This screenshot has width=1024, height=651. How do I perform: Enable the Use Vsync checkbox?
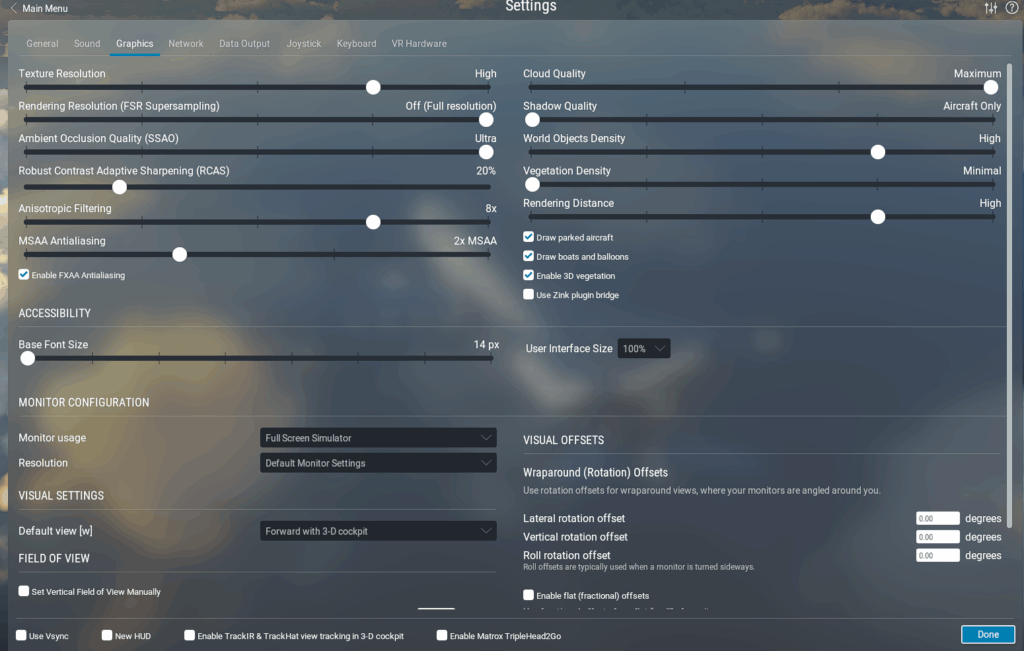pyautogui.click(x=21, y=635)
